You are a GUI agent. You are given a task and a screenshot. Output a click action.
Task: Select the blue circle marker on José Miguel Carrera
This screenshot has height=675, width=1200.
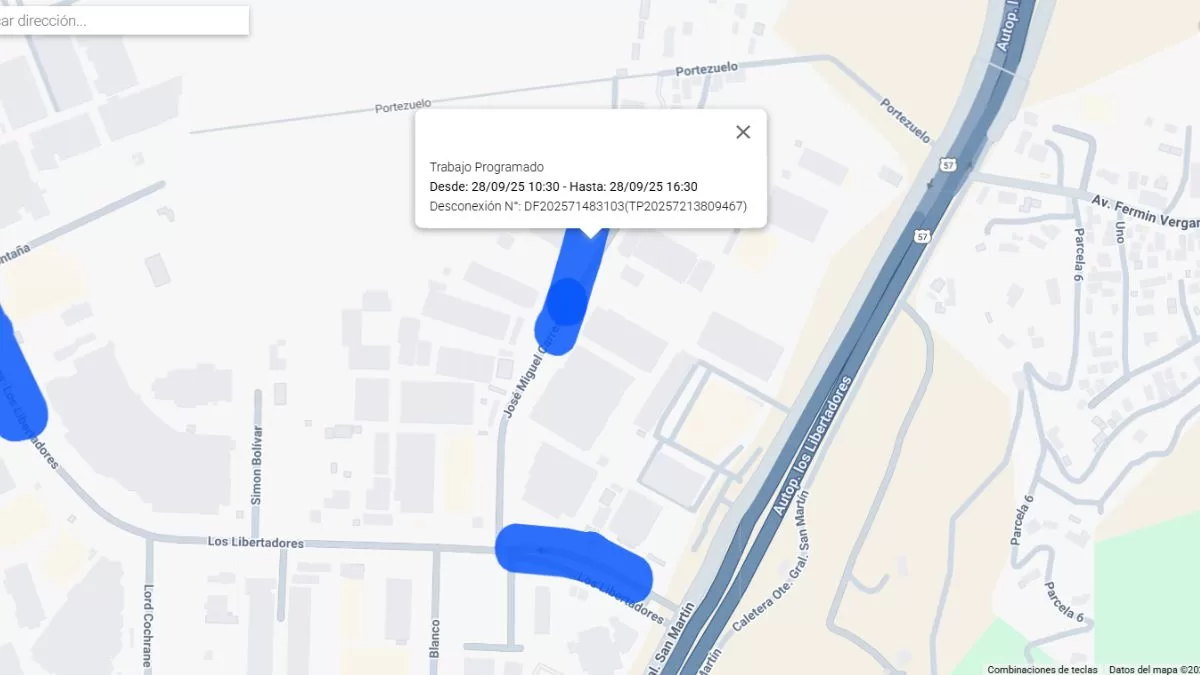click(567, 302)
